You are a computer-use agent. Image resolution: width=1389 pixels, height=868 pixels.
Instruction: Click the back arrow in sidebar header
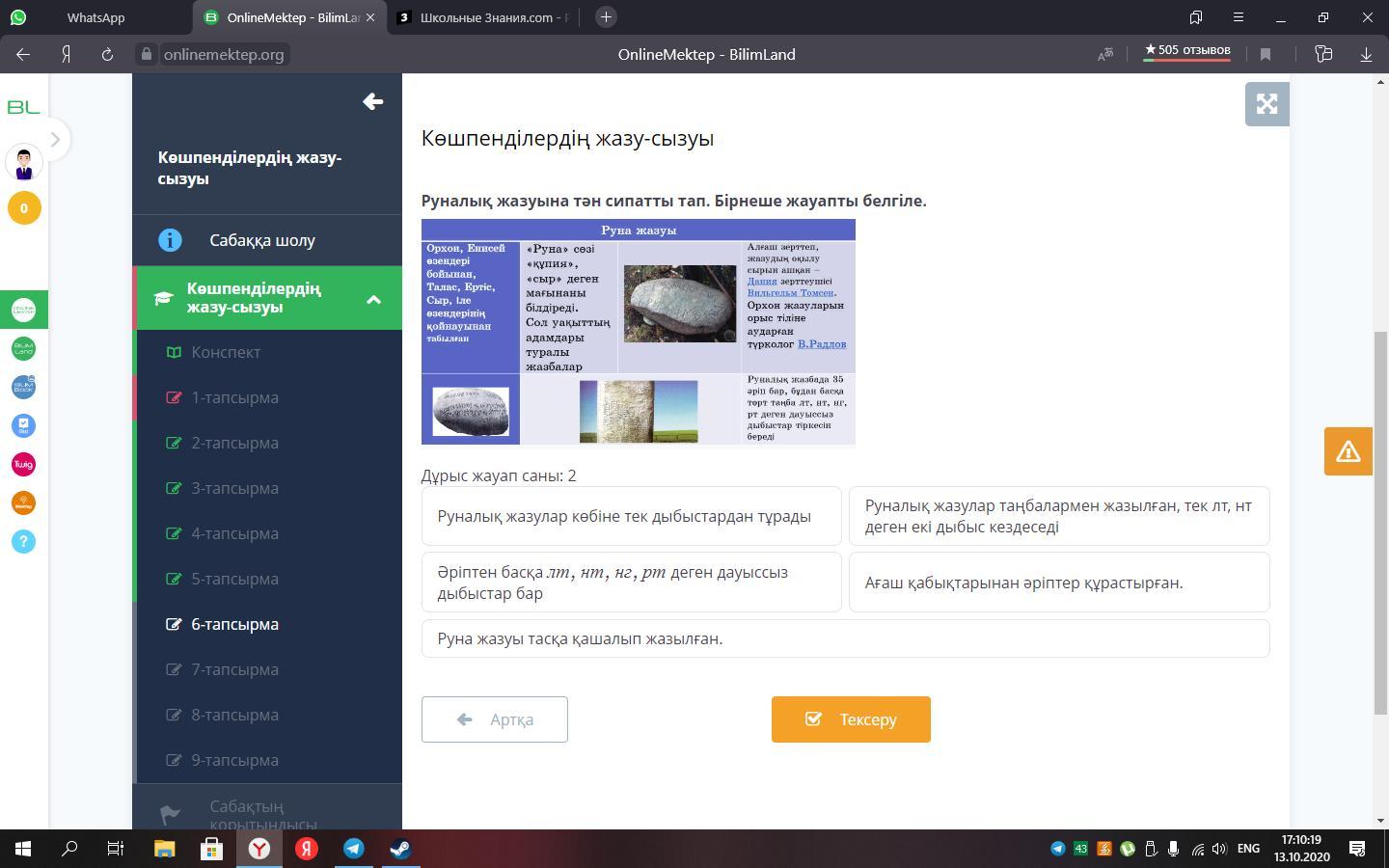(x=372, y=101)
